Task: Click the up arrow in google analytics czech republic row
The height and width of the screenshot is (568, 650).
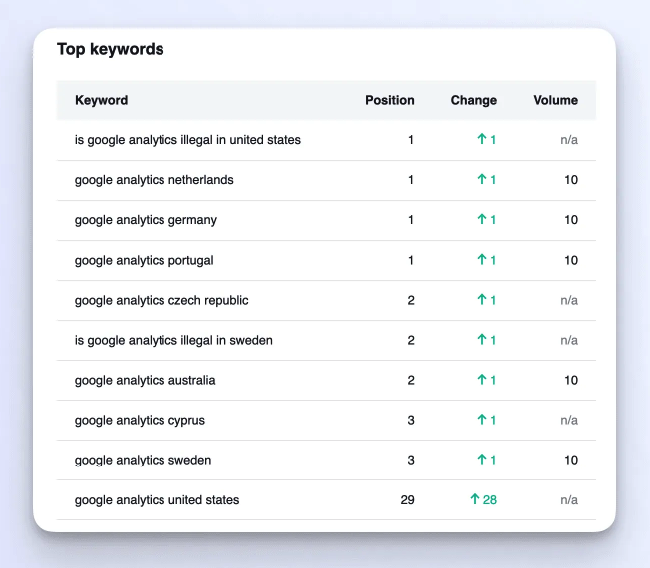Action: [481, 300]
